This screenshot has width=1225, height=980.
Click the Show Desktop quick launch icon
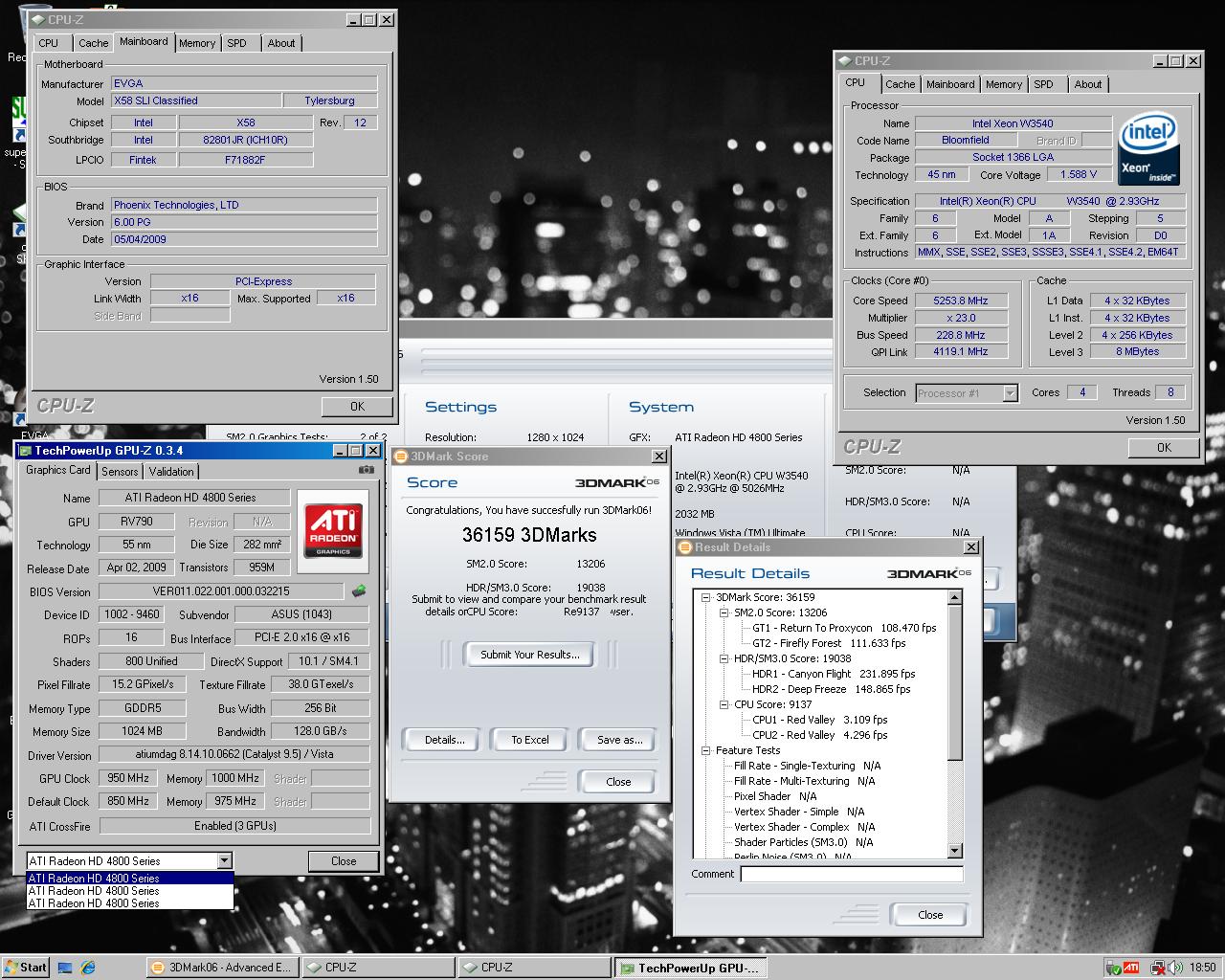tap(65, 968)
